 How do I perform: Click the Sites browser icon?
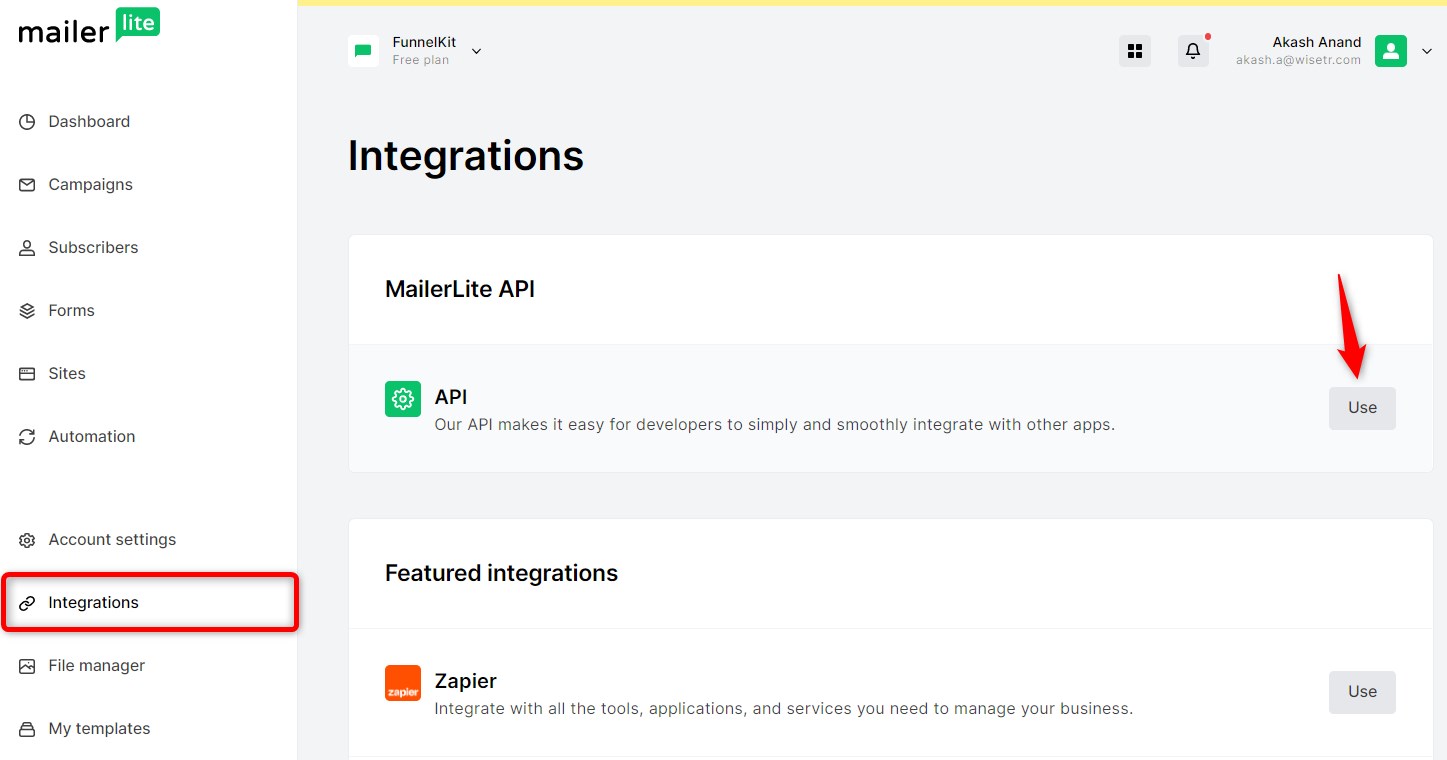pyautogui.click(x=27, y=374)
